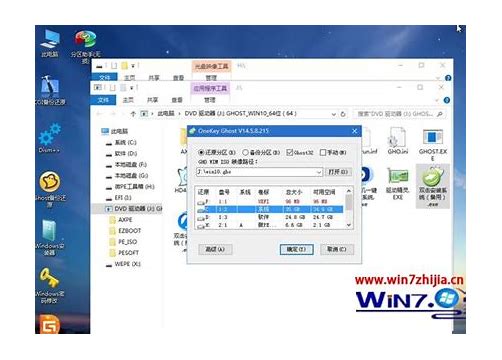
Task: Click the search magnifier icon in Explorer
Action: click(x=440, y=114)
